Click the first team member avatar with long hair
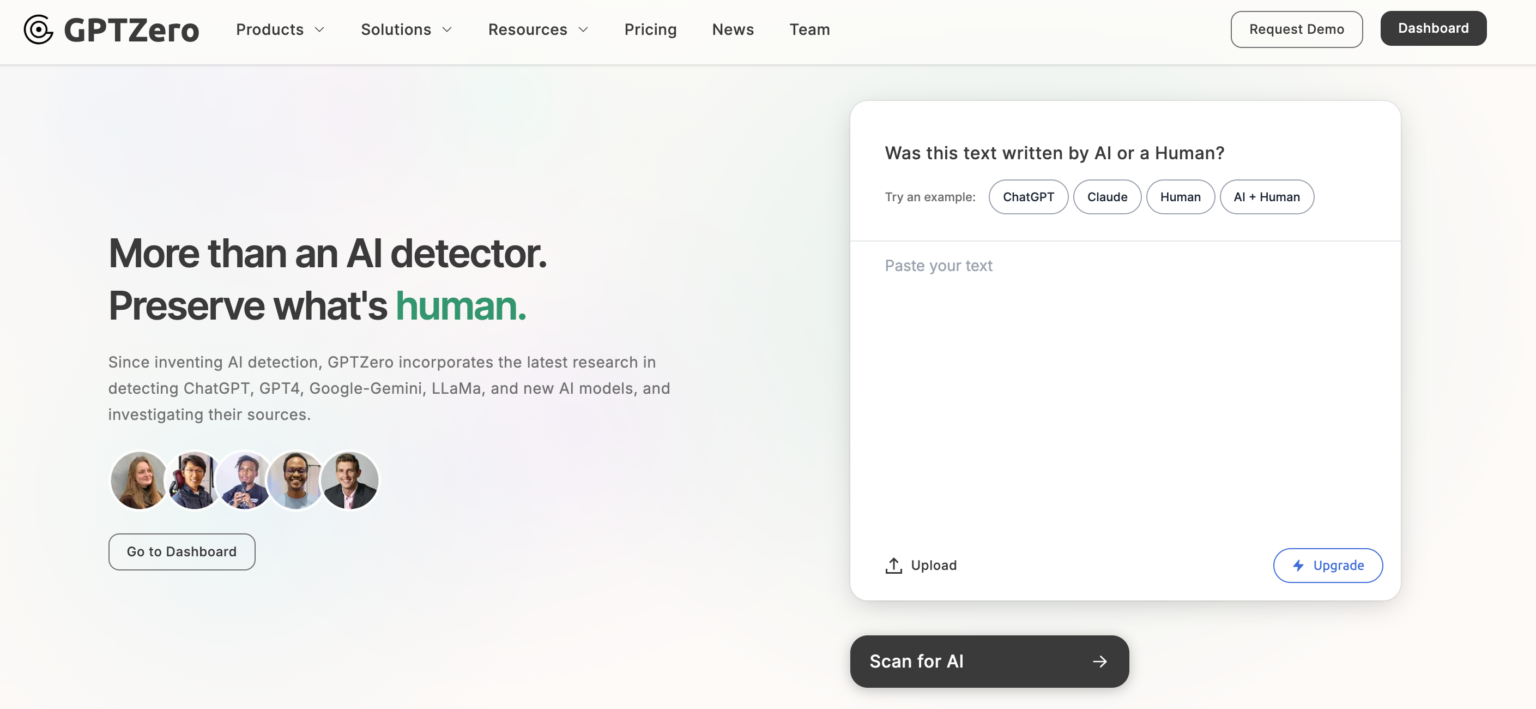Image resolution: width=1536 pixels, height=709 pixels. tap(139, 481)
